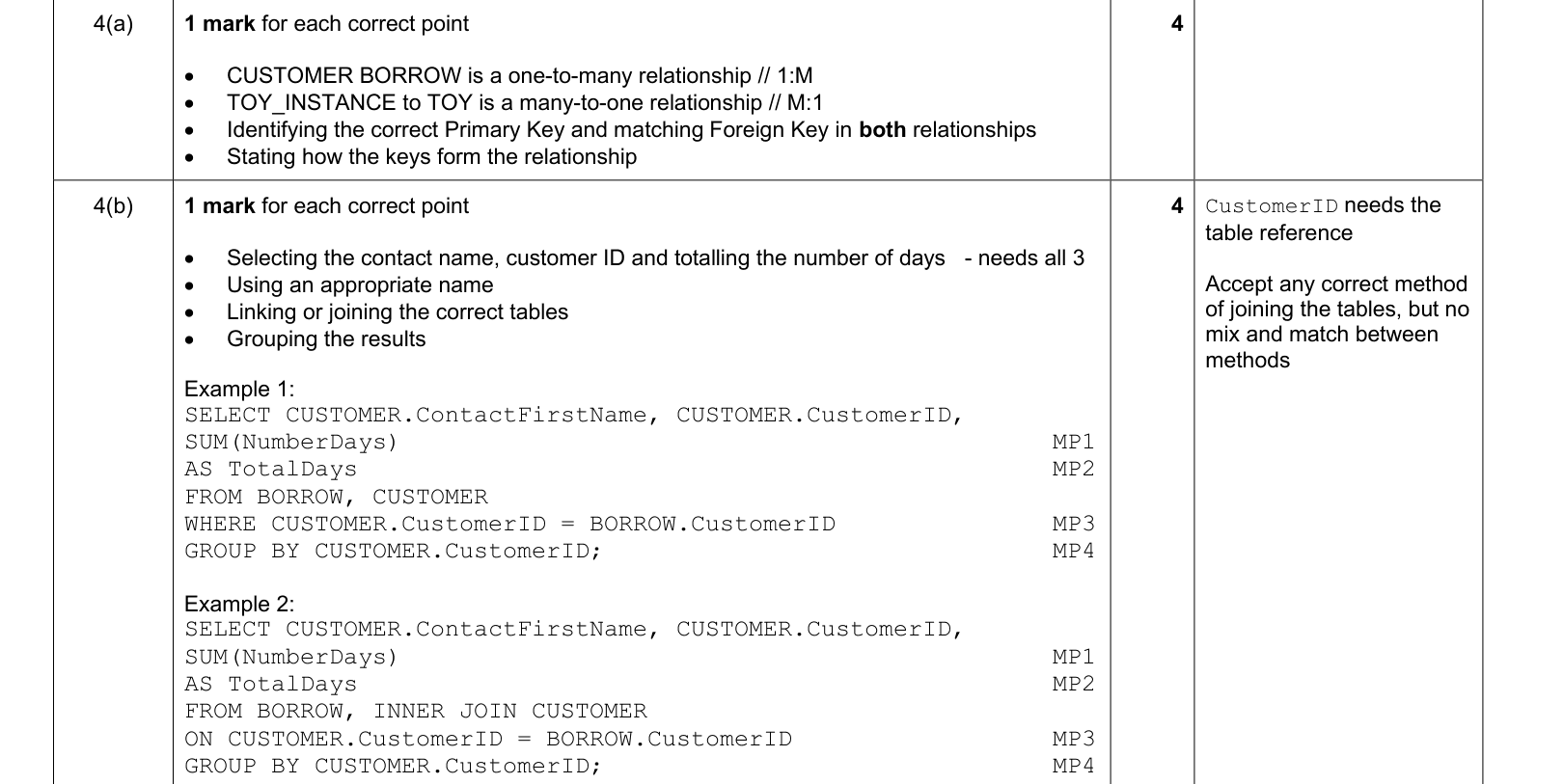Viewport: 1564px width, 784px height.
Task: Click MP4 label in Example 2
Action: [1073, 767]
